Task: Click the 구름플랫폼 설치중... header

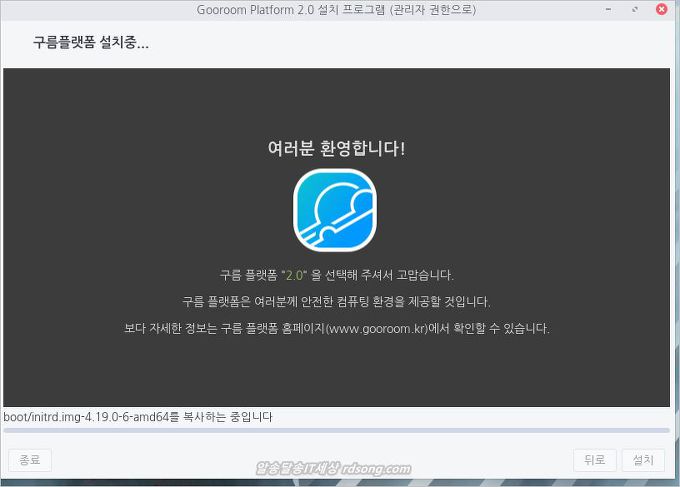Action: [91, 42]
